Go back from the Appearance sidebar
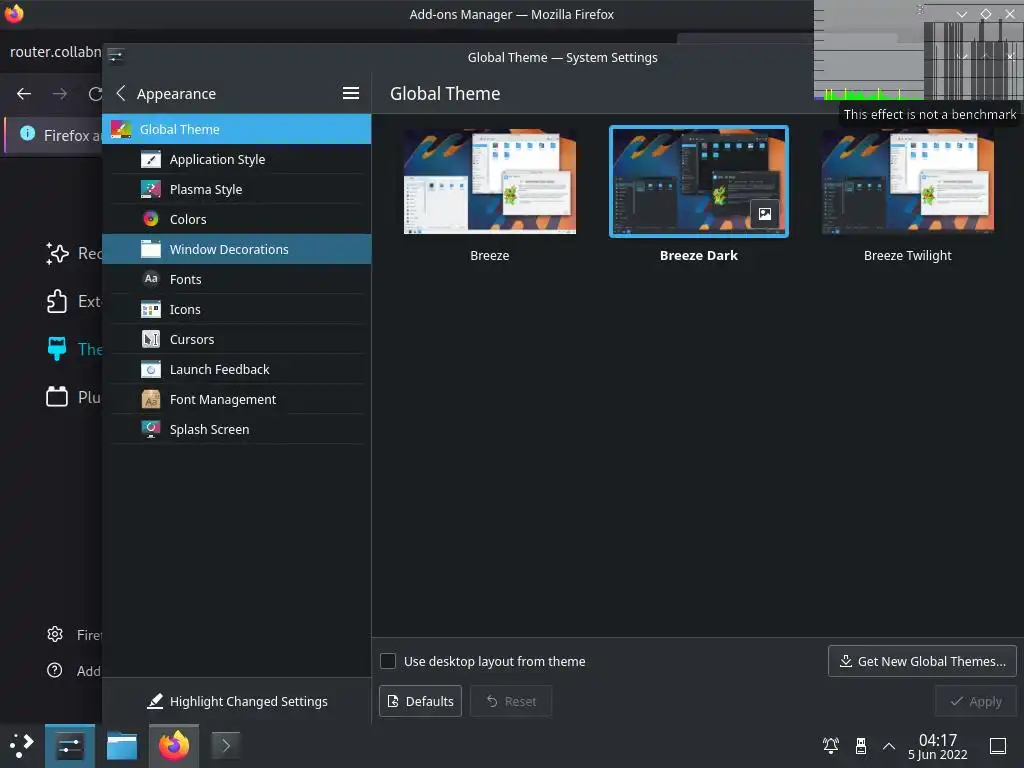Image resolution: width=1024 pixels, height=768 pixels. coord(121,93)
